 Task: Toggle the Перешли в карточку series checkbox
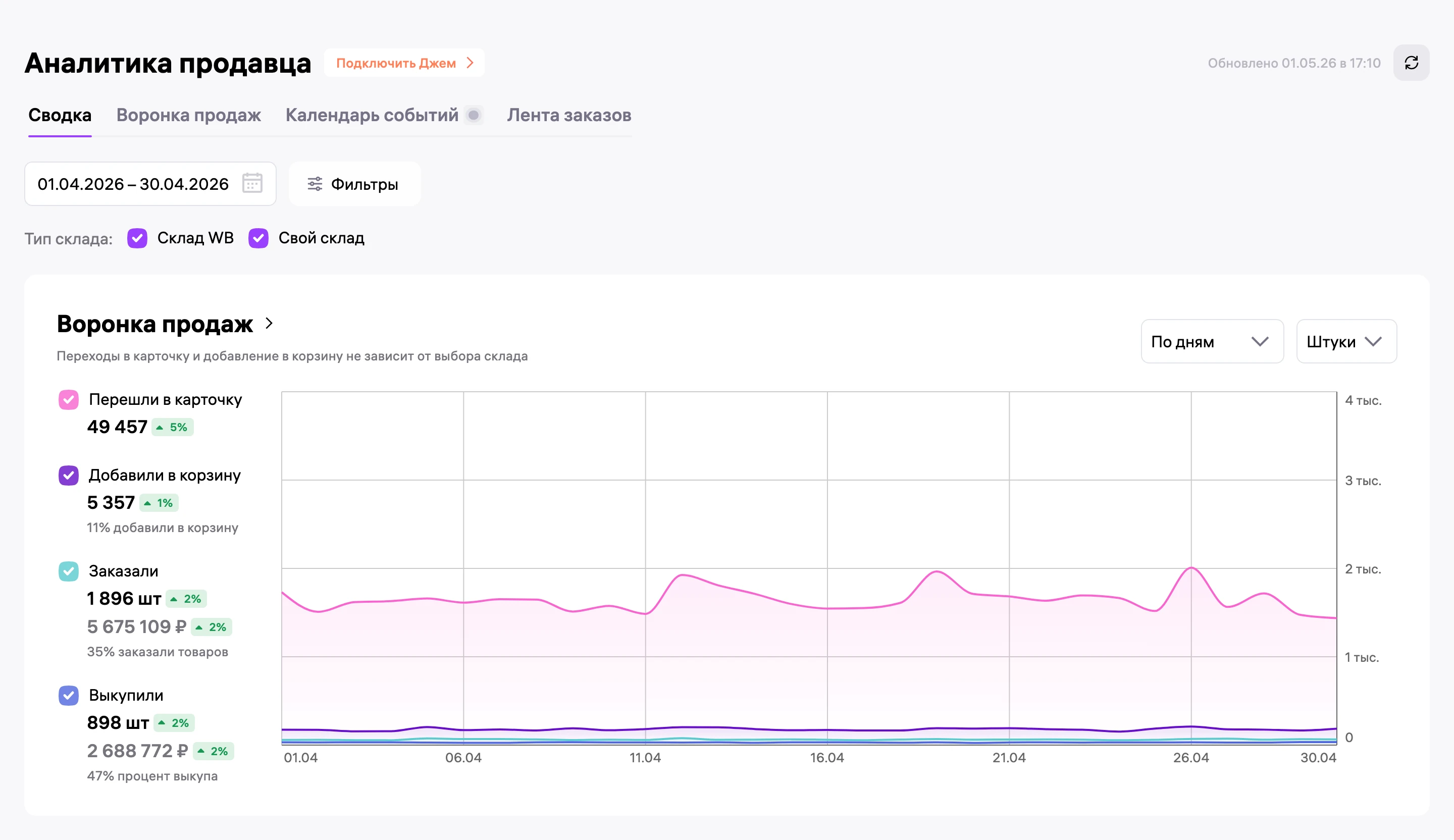(x=69, y=399)
